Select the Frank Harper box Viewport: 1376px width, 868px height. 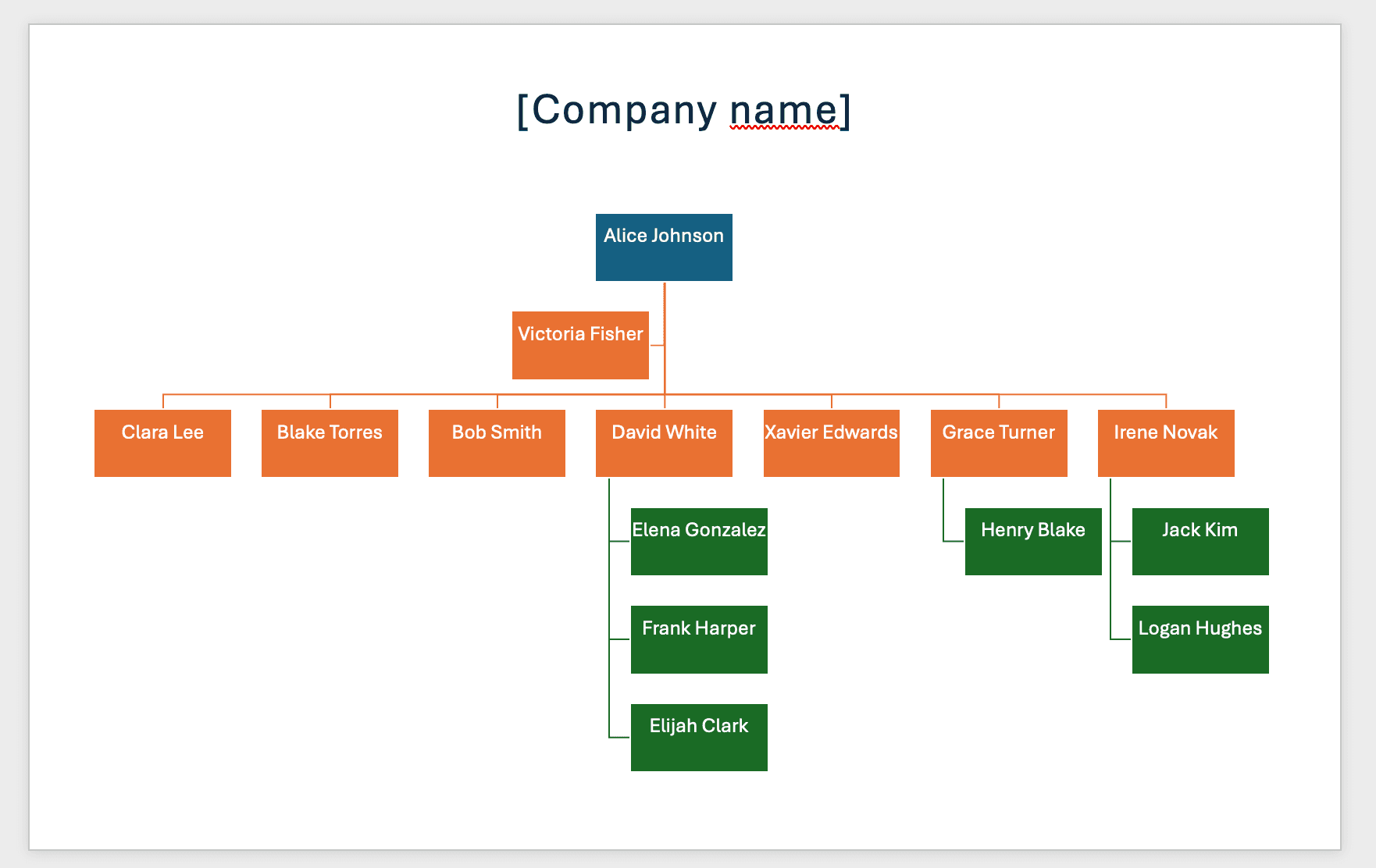(x=699, y=639)
